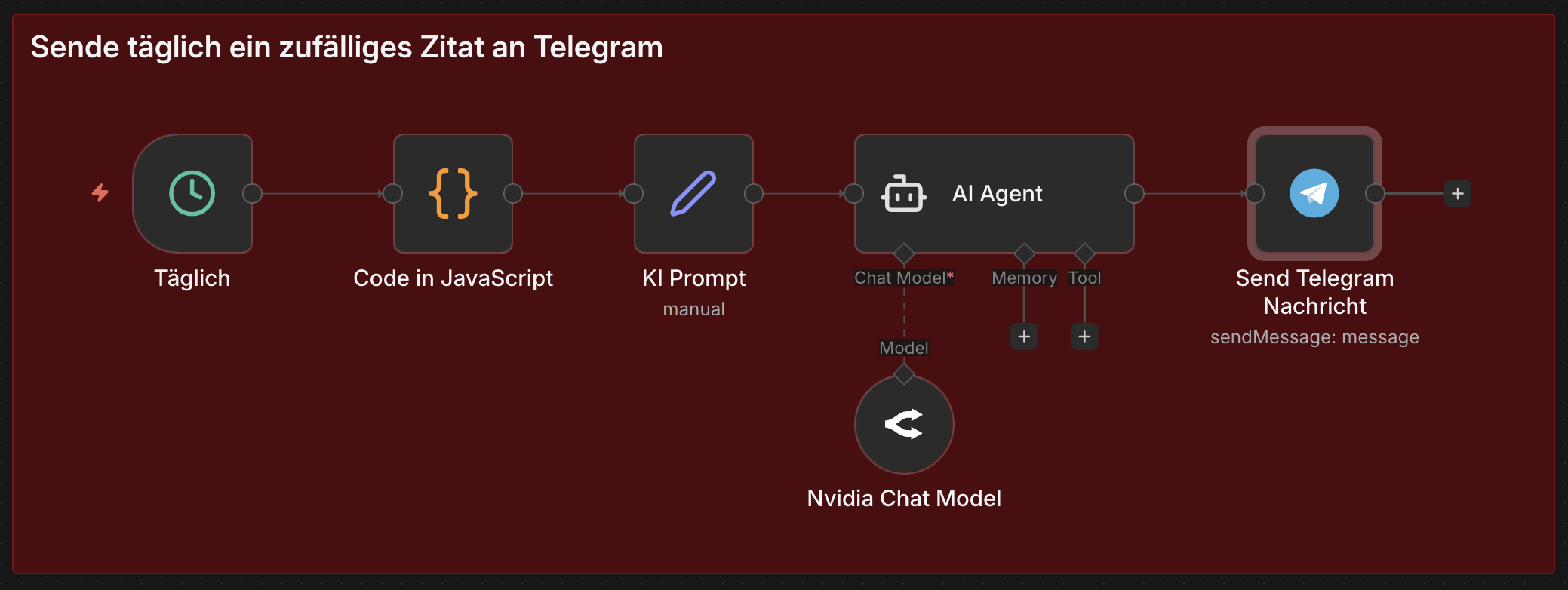The height and width of the screenshot is (590, 1568).
Task: Click the Model connector diamond above Nvidia node
Action: coord(904,374)
